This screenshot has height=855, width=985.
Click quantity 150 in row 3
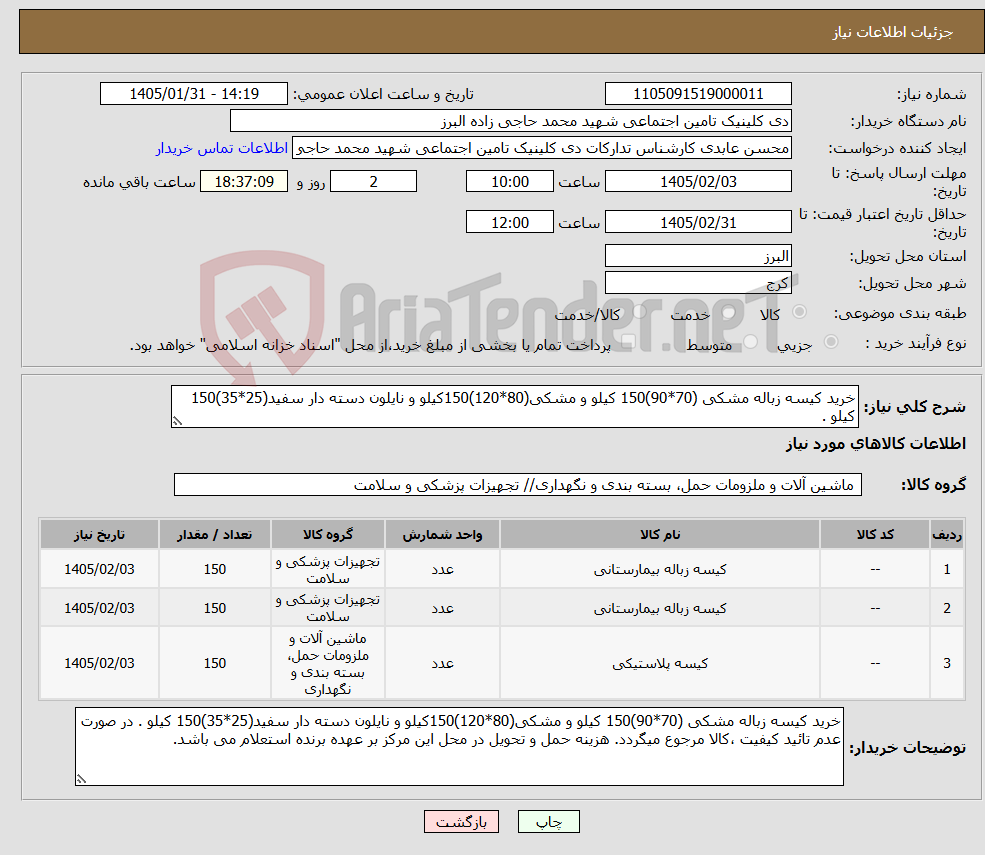point(214,663)
